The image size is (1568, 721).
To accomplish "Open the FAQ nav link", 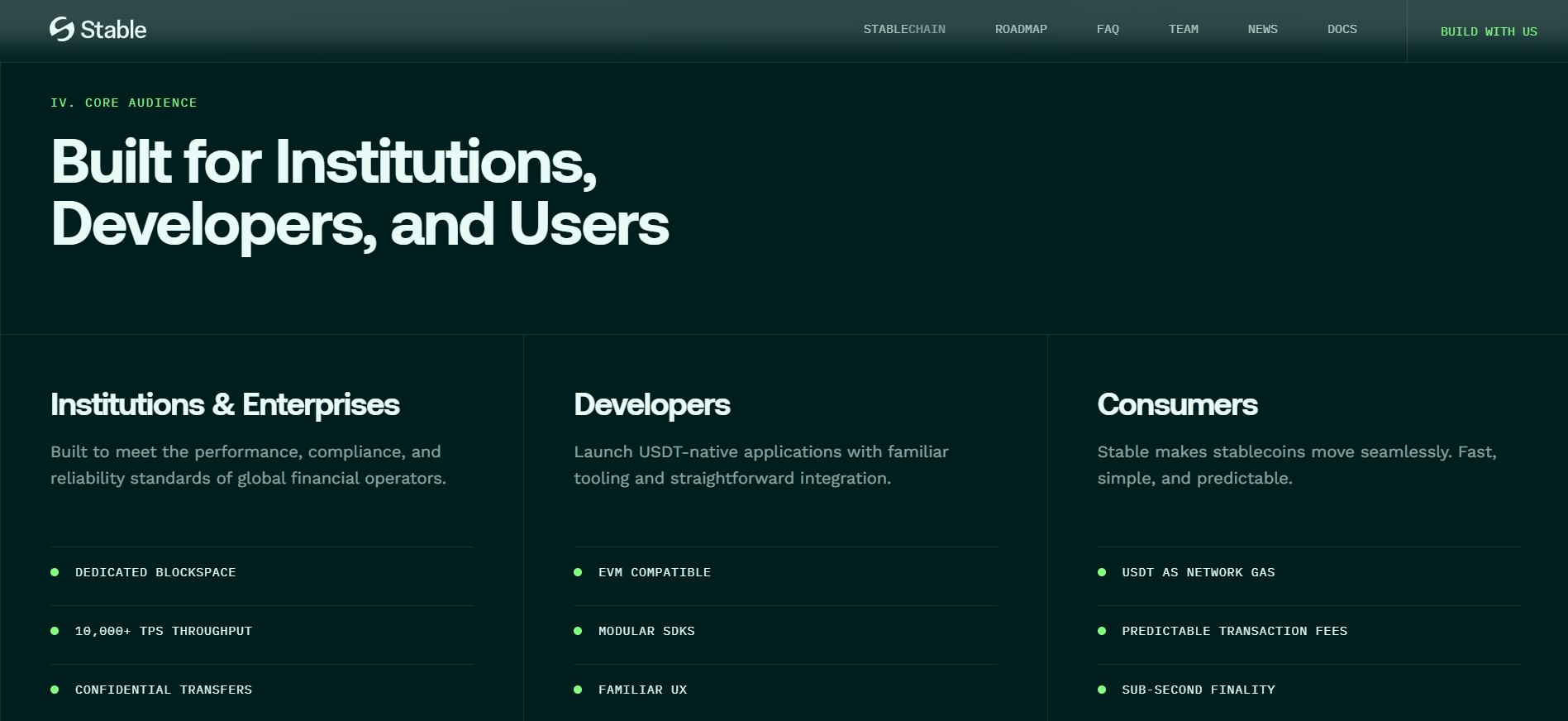I will (x=1108, y=29).
